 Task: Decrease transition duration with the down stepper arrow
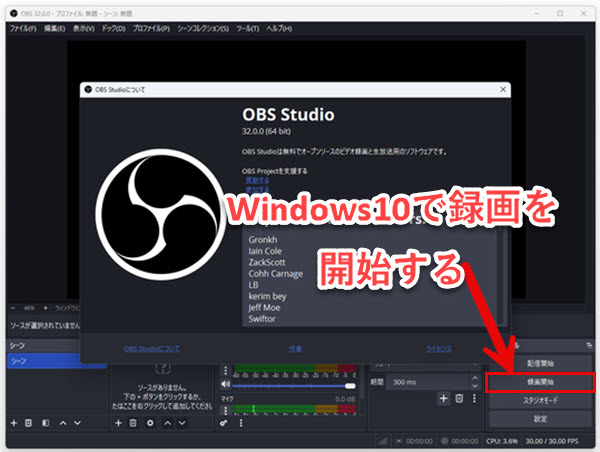[475, 386]
